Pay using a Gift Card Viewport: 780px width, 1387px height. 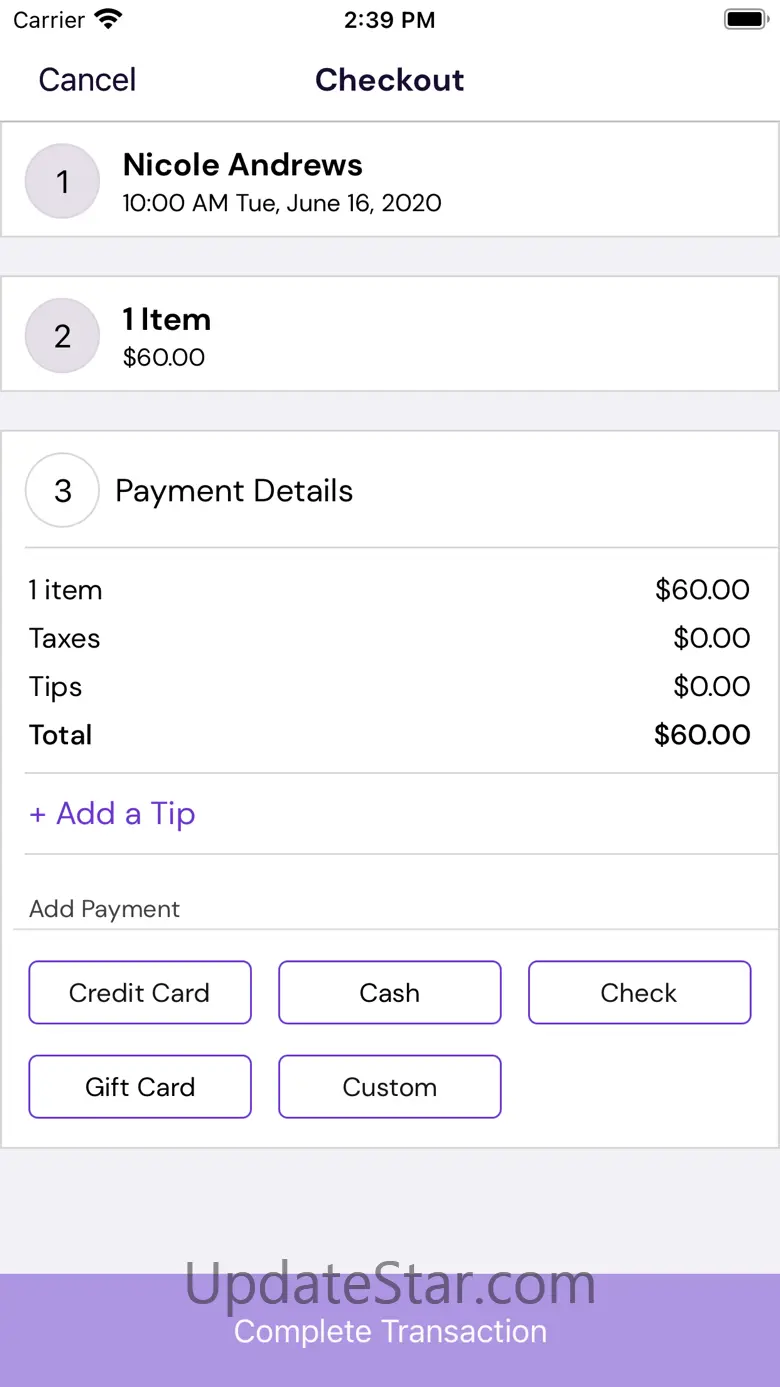point(140,1087)
